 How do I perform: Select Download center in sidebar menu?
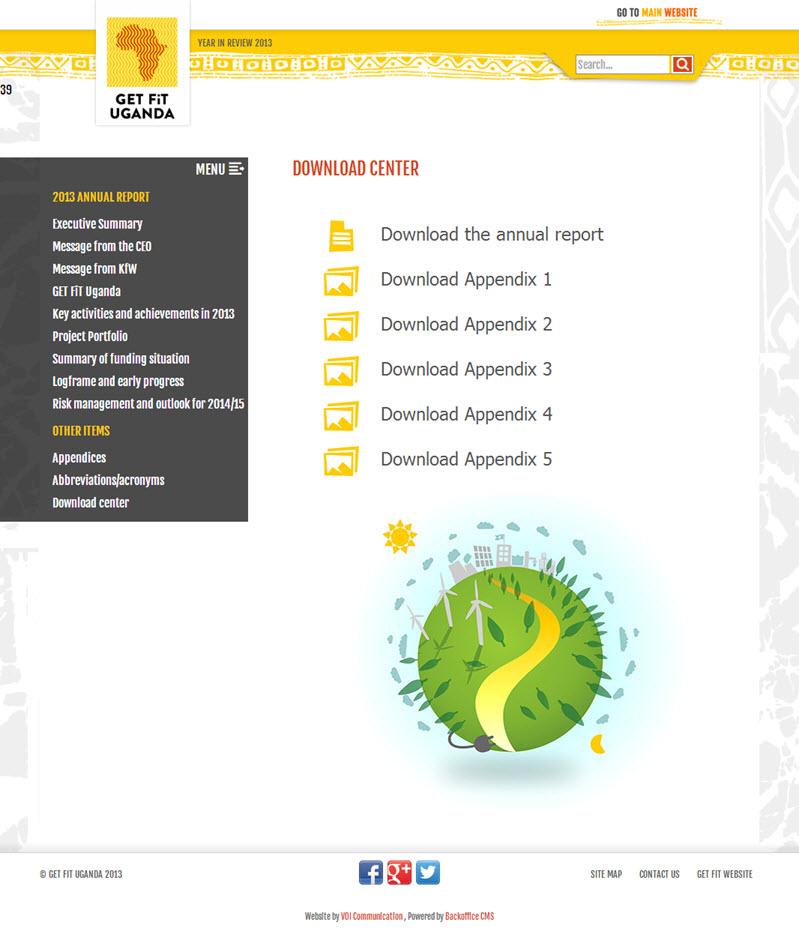coord(90,503)
